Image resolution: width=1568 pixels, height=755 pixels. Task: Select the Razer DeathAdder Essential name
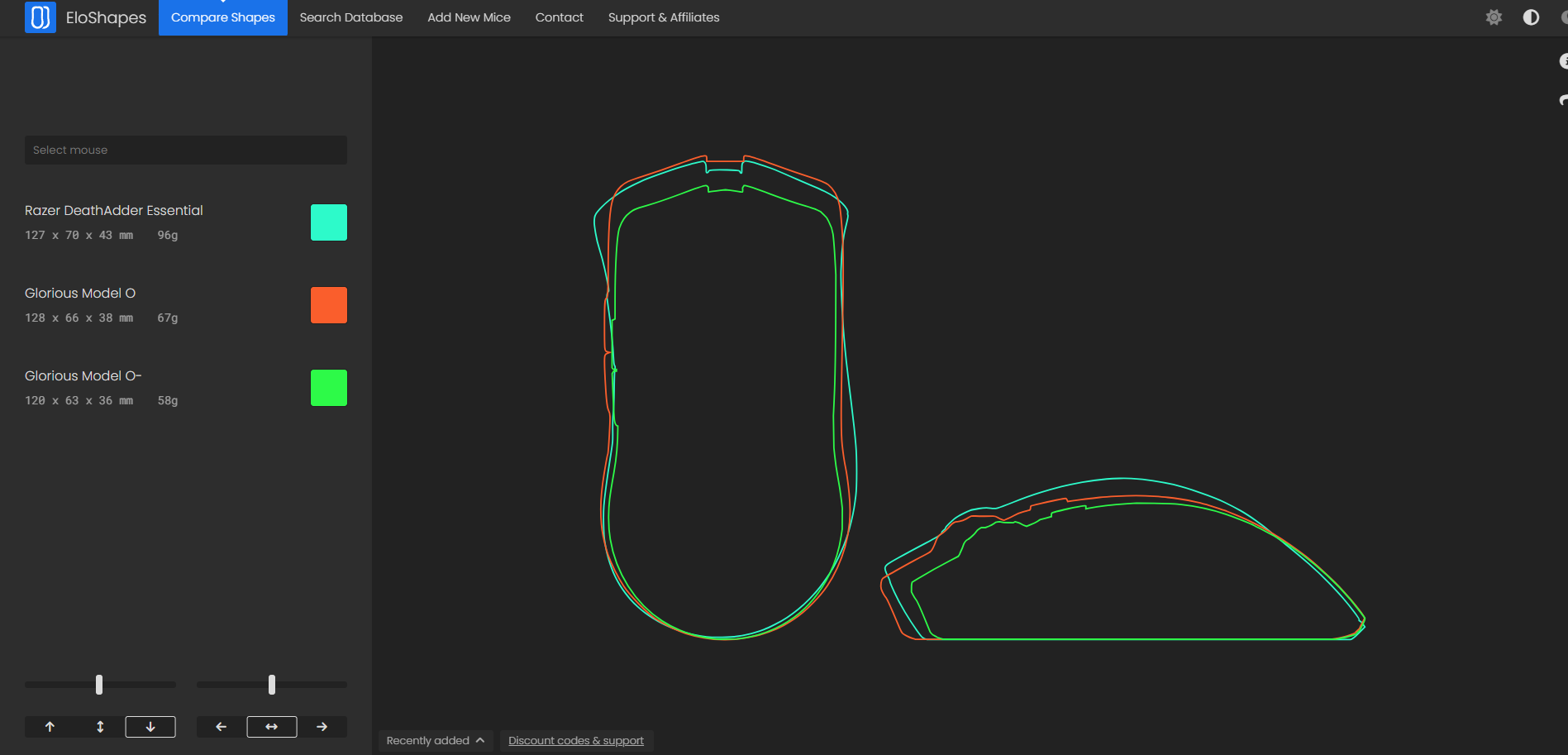114,211
